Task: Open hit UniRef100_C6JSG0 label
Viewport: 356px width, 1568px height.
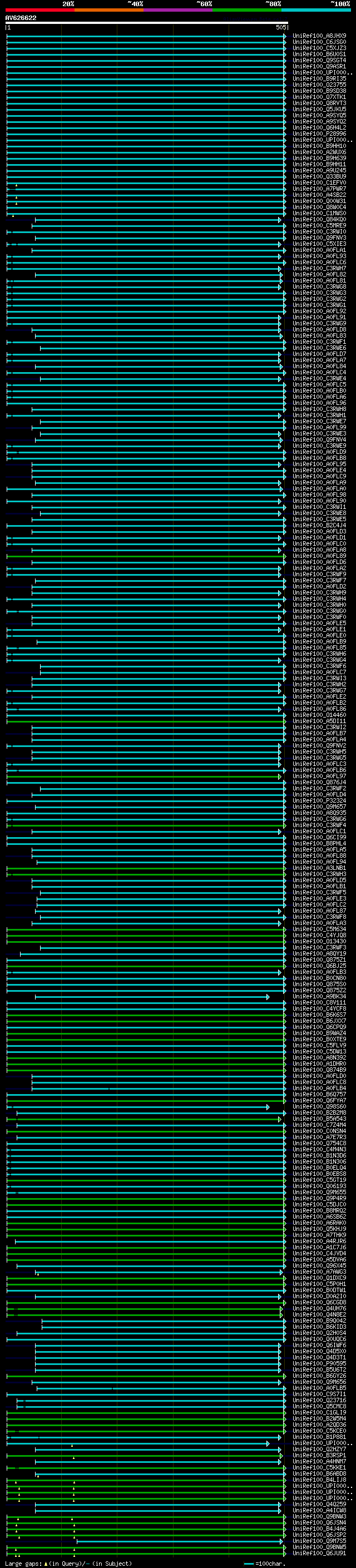Action: (319, 42)
